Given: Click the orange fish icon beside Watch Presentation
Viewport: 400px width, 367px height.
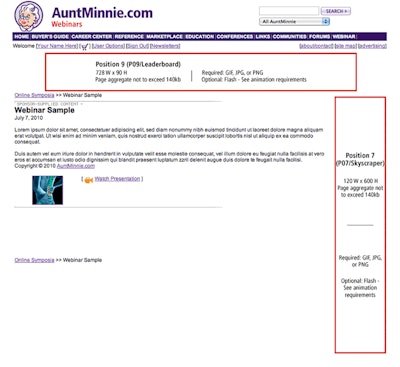Looking at the screenshot, I should [88, 180].
